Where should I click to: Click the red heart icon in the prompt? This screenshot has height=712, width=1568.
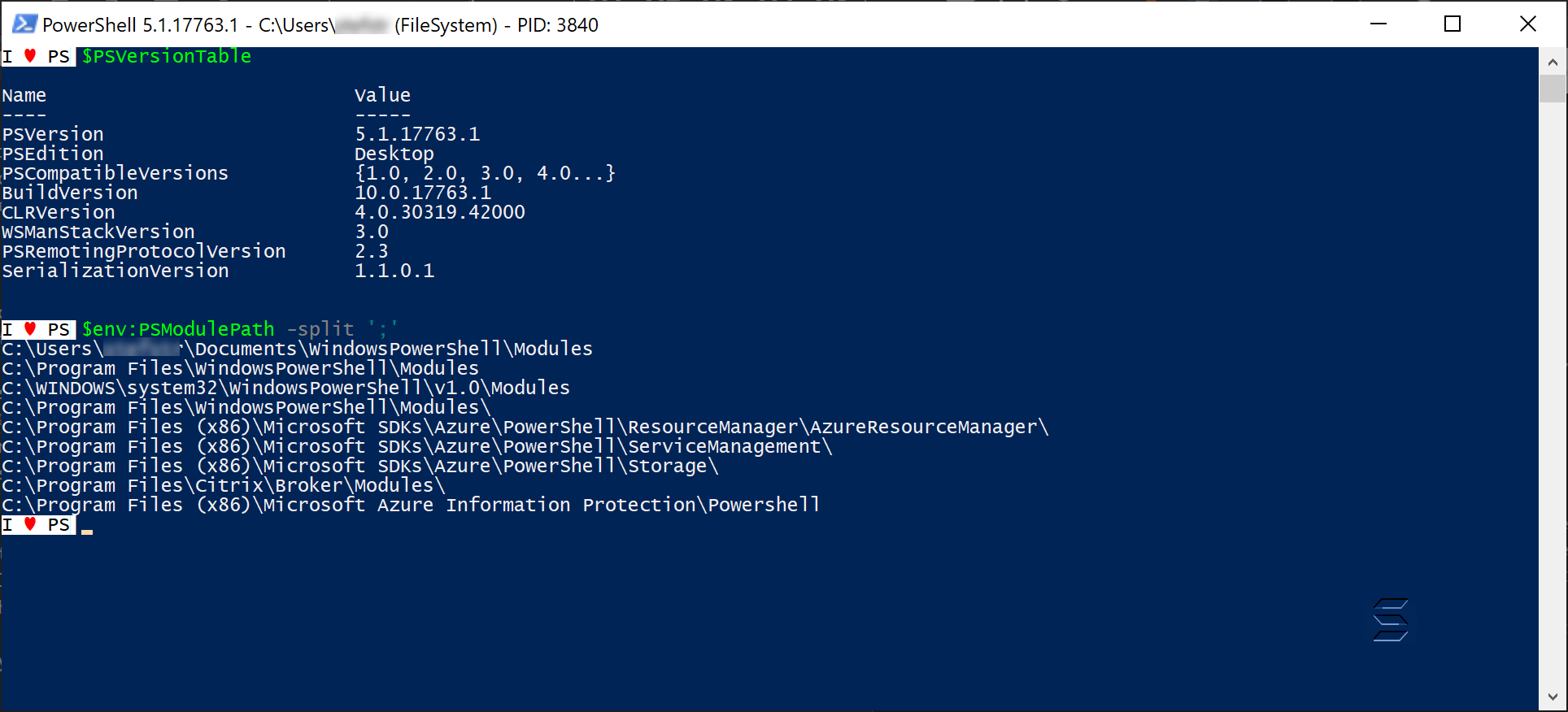click(29, 524)
